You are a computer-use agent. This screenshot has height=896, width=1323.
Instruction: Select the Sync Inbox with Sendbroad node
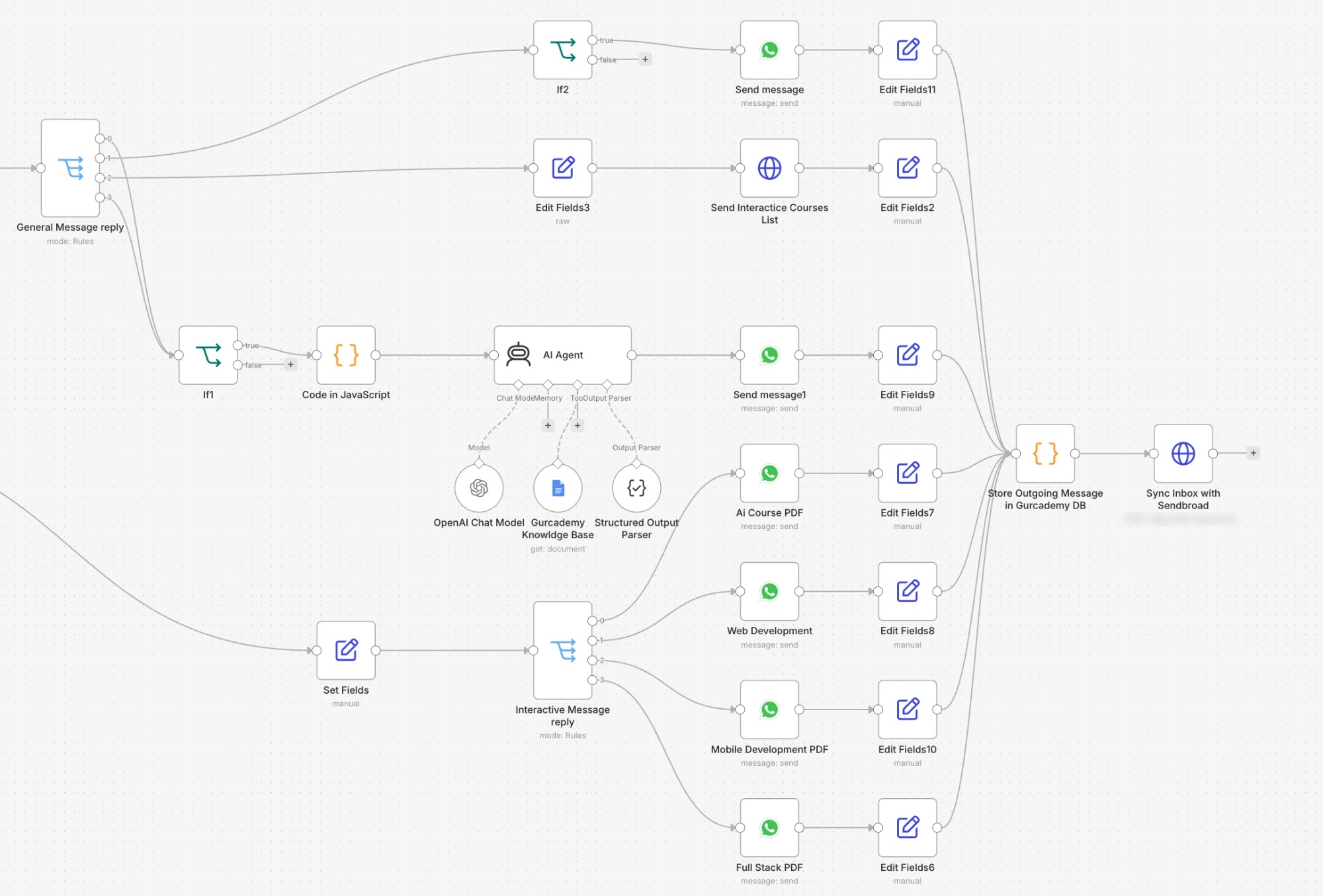1183,454
